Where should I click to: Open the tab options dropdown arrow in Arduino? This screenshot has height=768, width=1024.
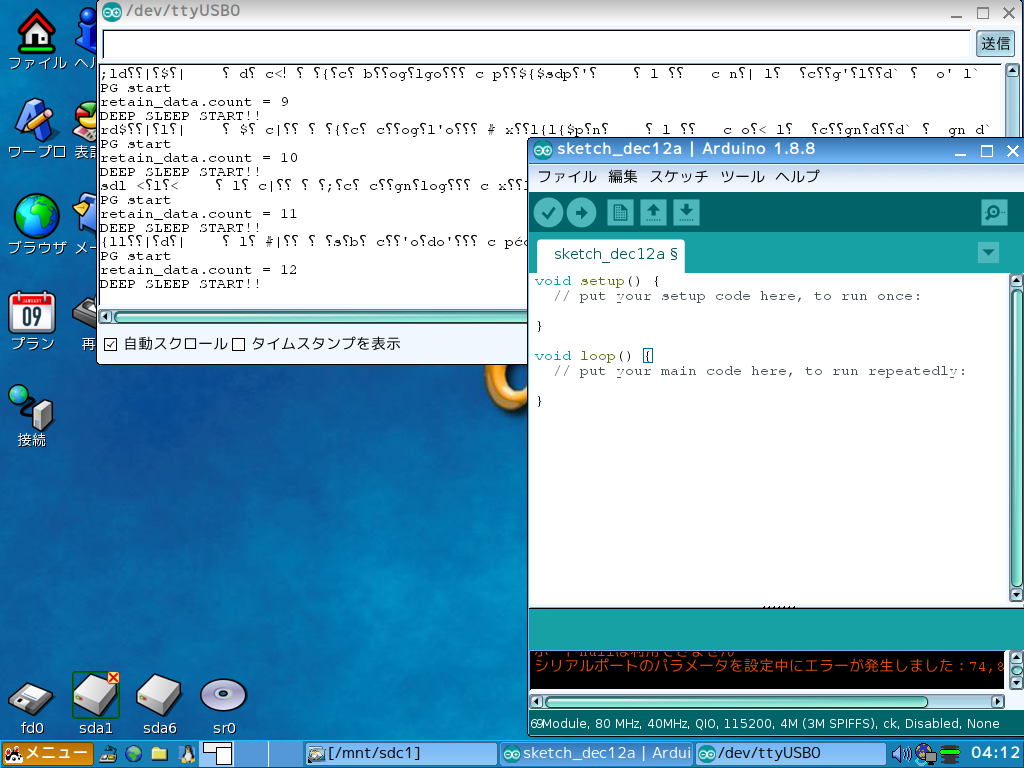click(988, 253)
